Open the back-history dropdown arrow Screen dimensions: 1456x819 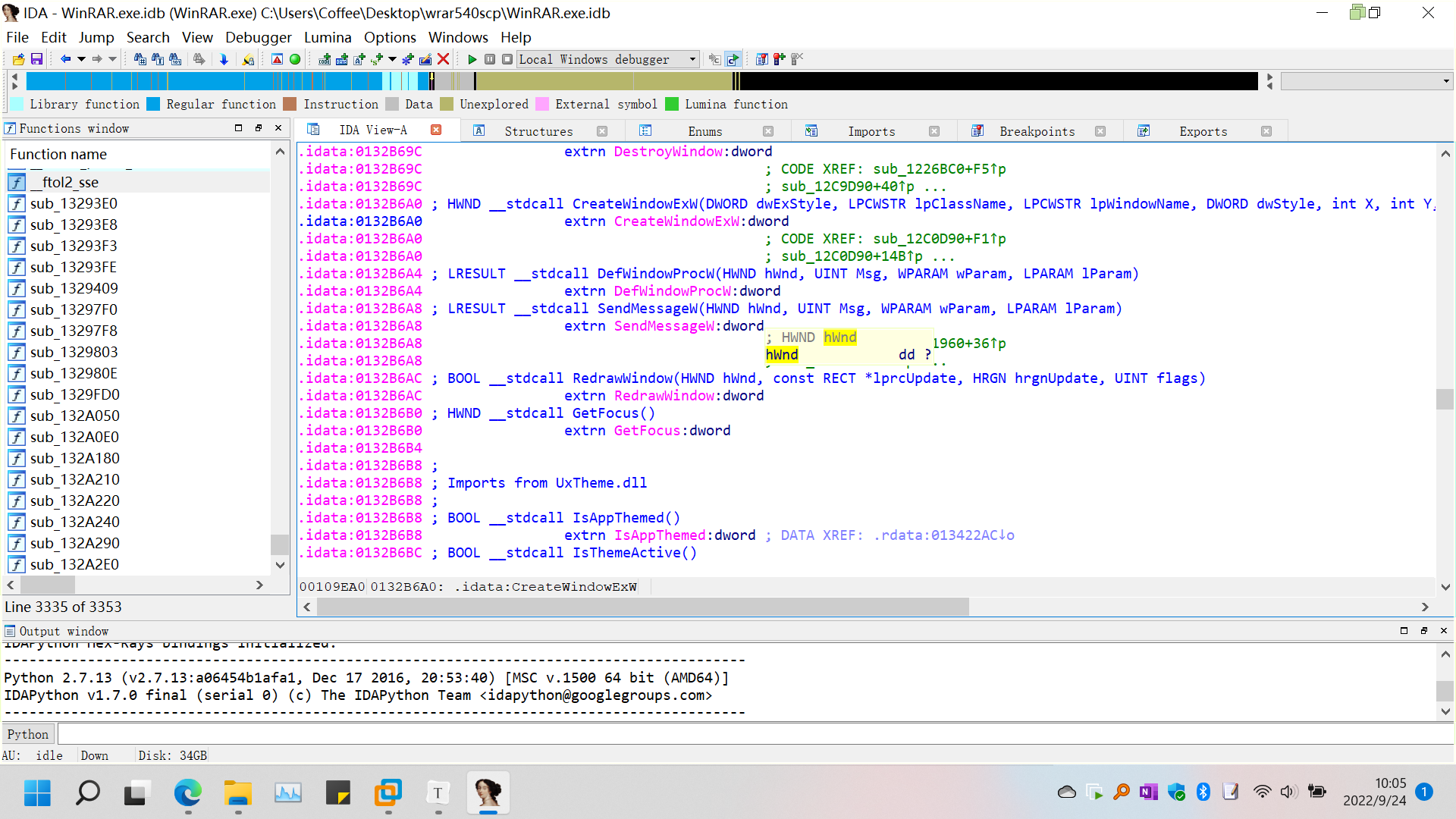tap(81, 59)
